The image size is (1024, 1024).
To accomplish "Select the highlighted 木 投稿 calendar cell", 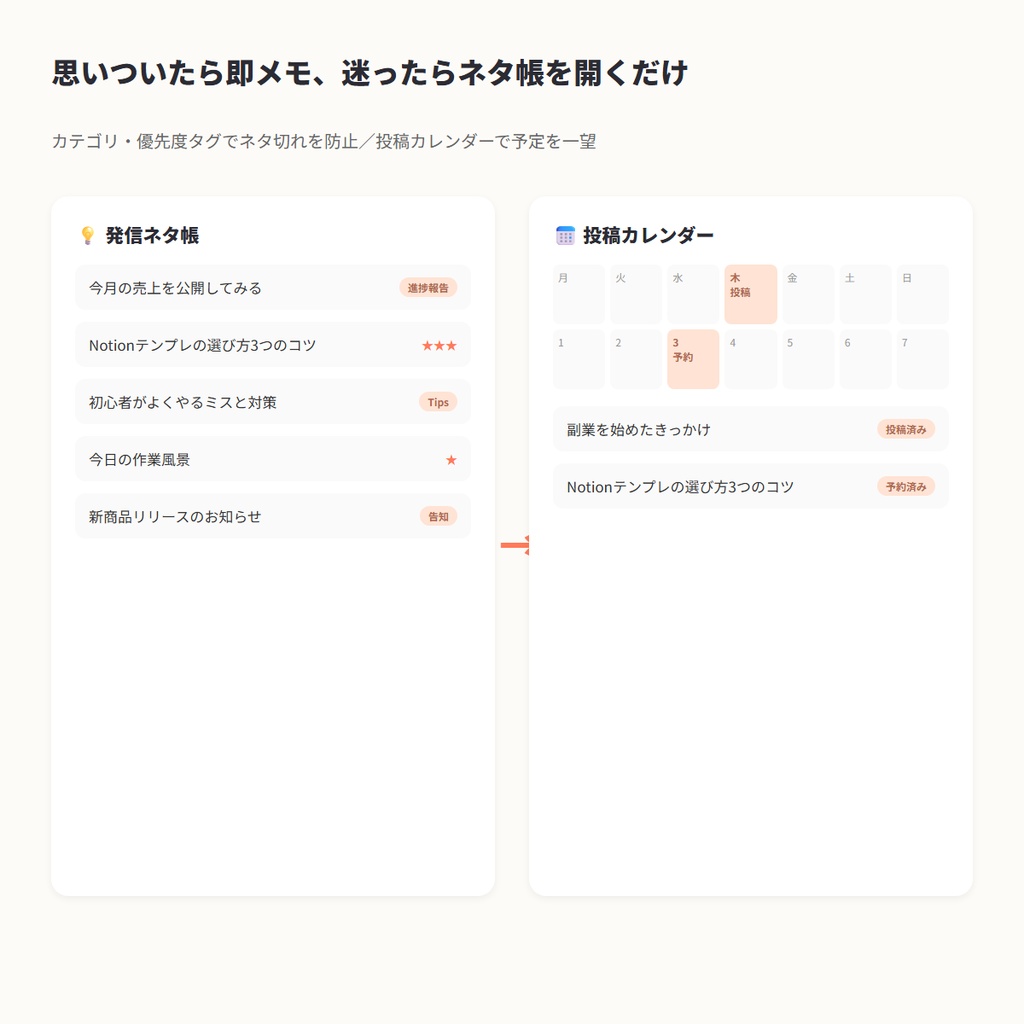I will tap(751, 294).
